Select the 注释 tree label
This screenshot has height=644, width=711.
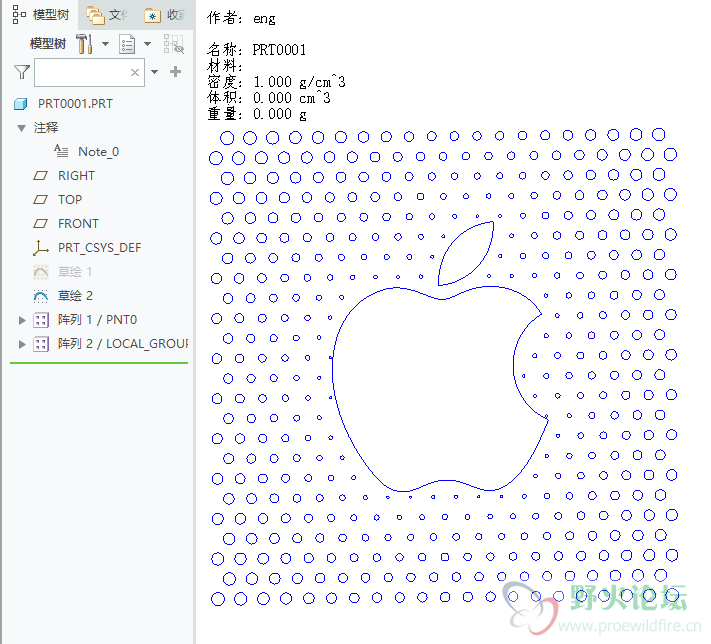46,128
